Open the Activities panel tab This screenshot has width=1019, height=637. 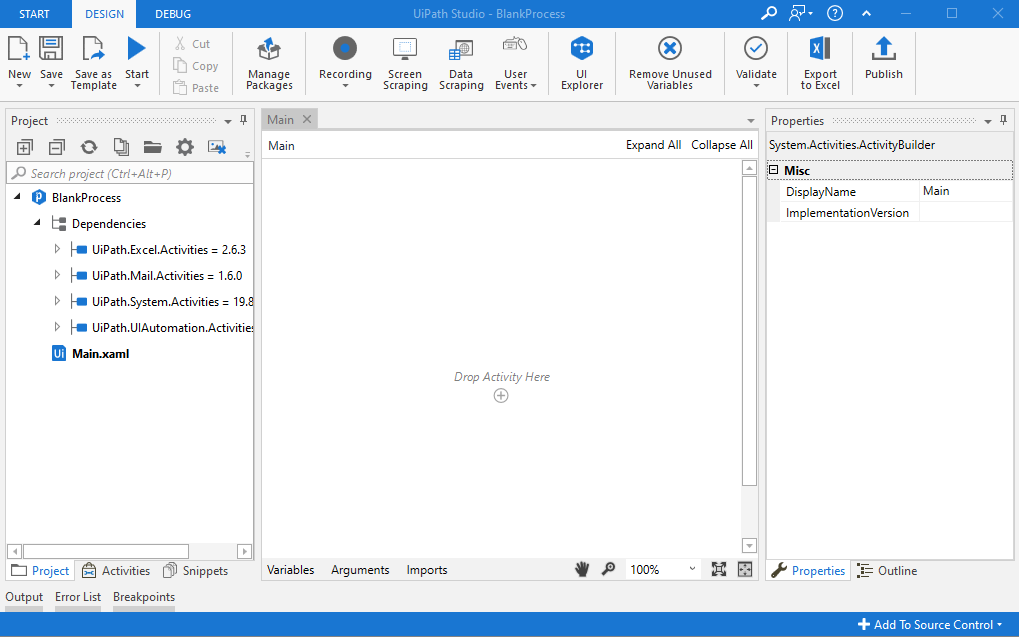tap(116, 571)
